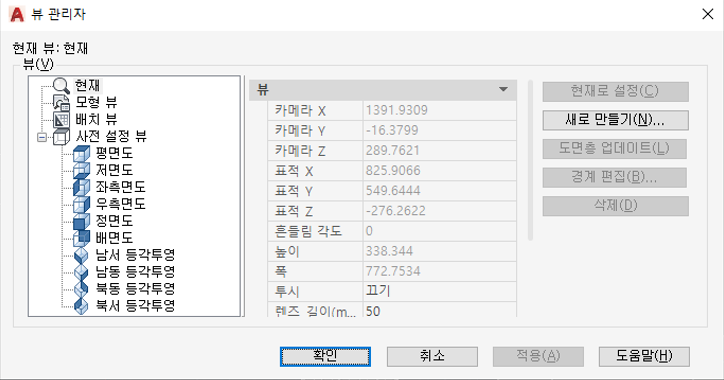This screenshot has height=380, width=724.
Task: Select 남동 등각투영 preset view
Action: (135, 271)
